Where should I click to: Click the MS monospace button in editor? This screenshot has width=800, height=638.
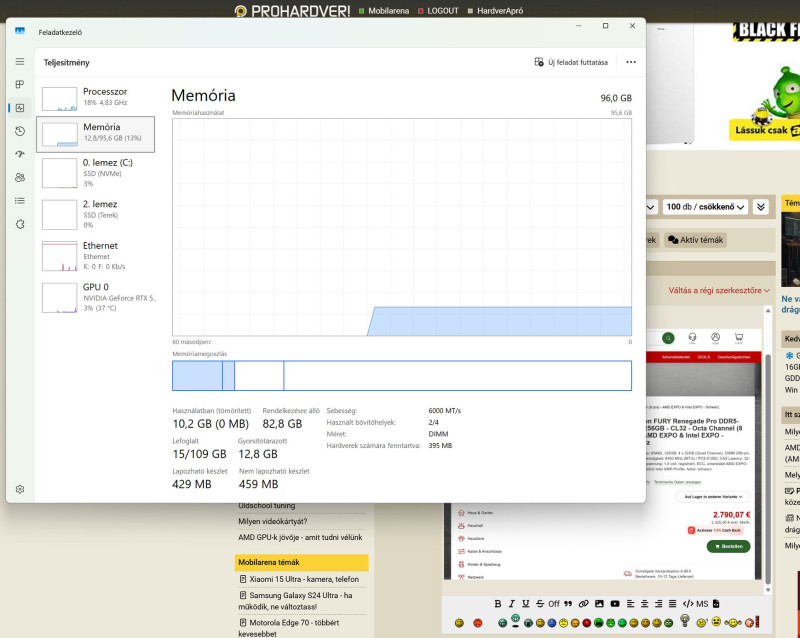pyautogui.click(x=702, y=604)
